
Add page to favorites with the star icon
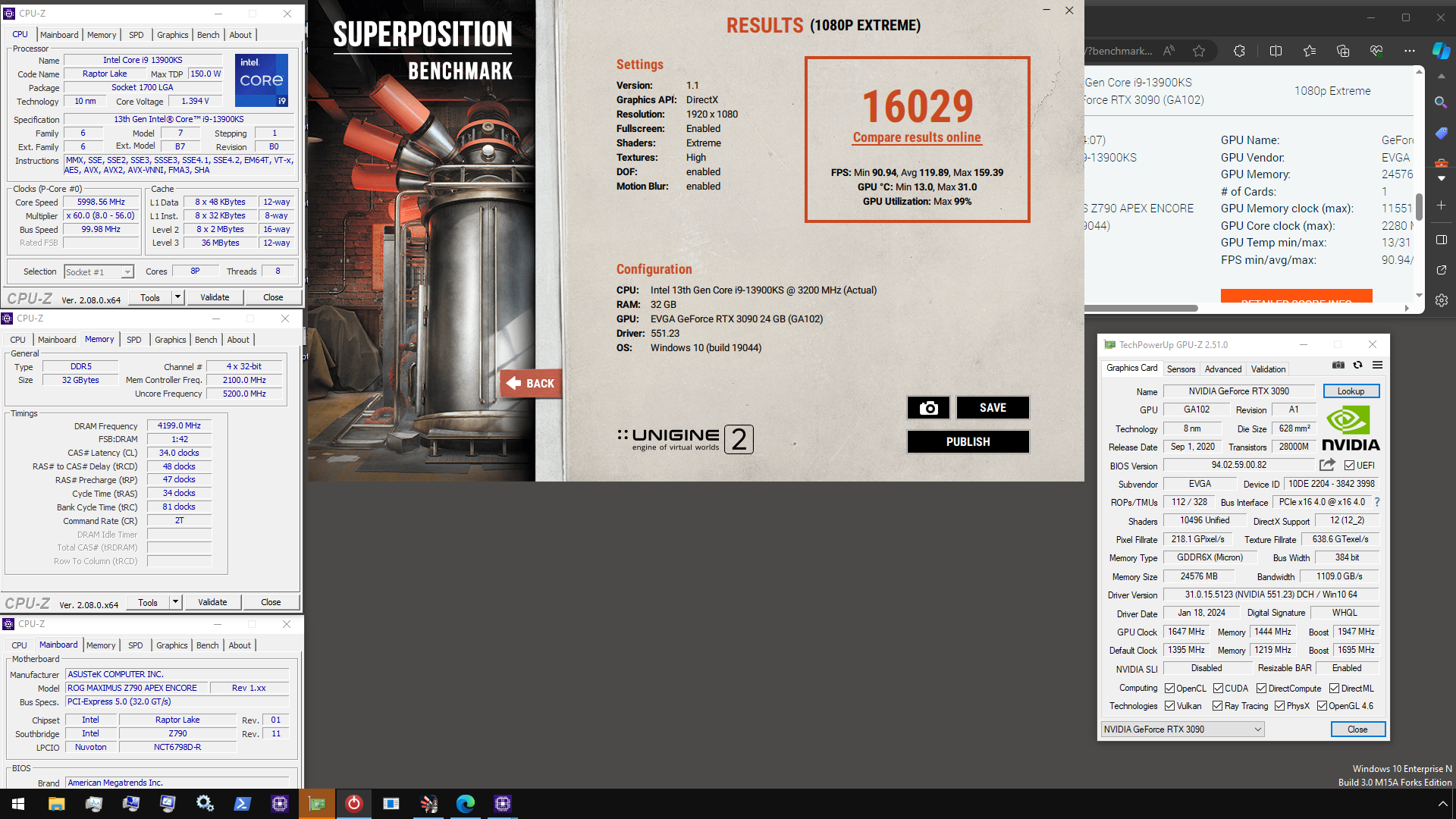pos(1199,51)
